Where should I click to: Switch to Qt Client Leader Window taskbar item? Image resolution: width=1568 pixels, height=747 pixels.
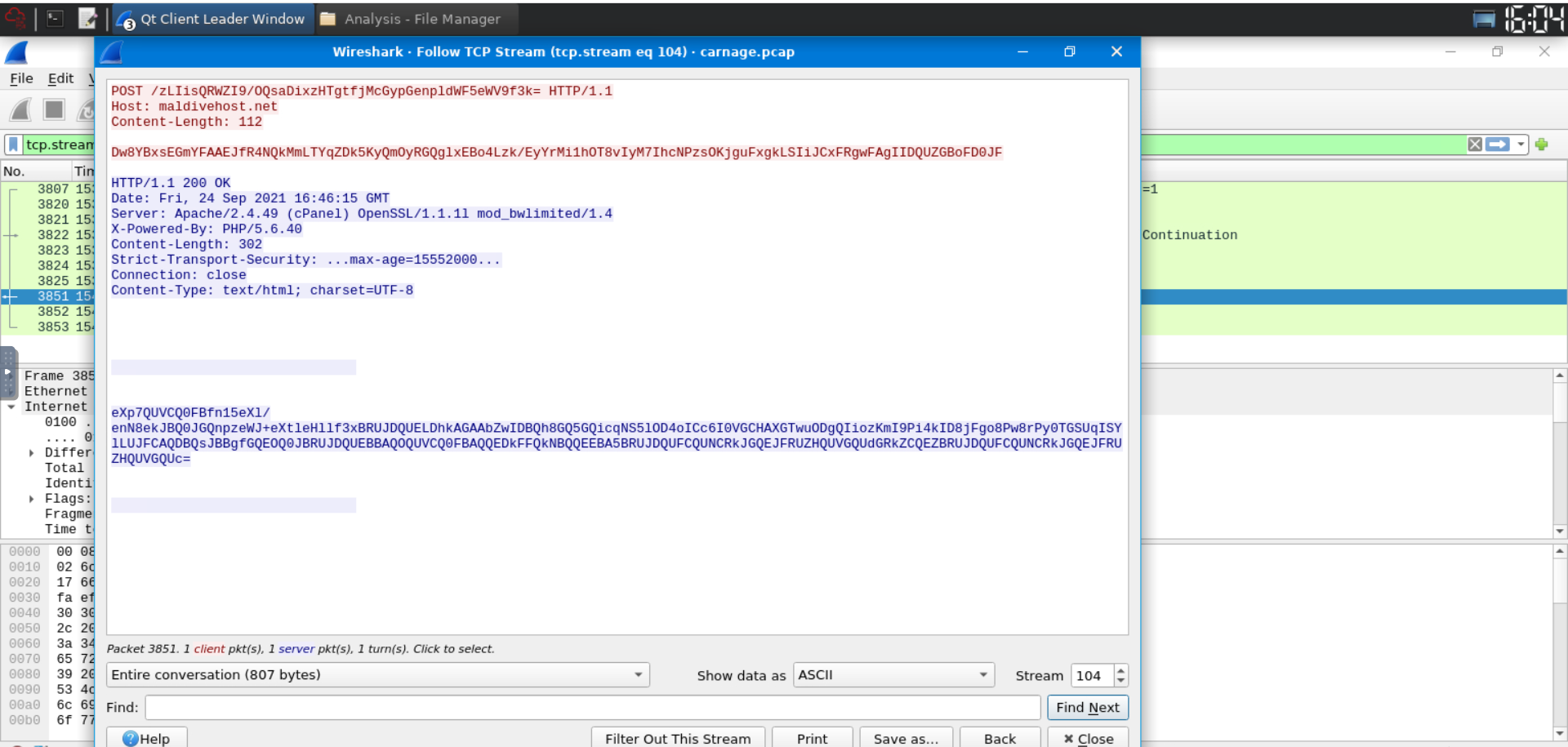click(x=212, y=19)
